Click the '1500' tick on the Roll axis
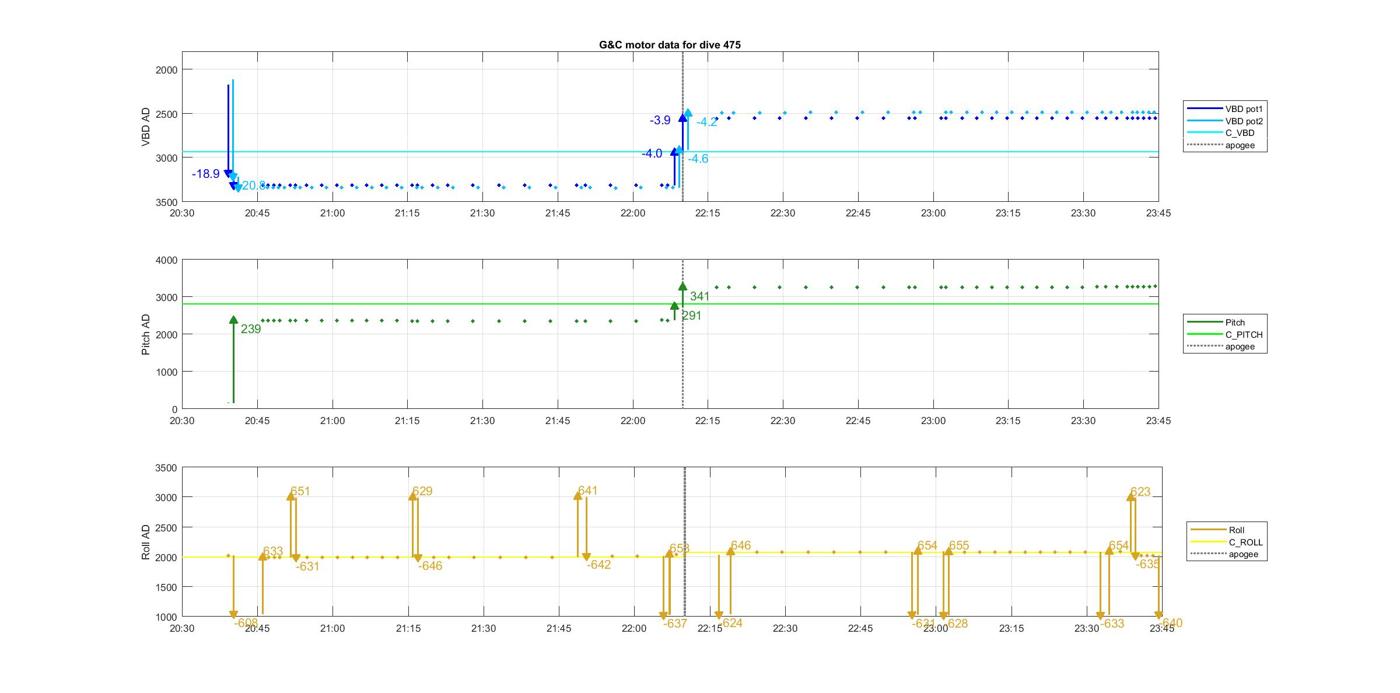The height and width of the screenshot is (693, 1400). coord(165,587)
